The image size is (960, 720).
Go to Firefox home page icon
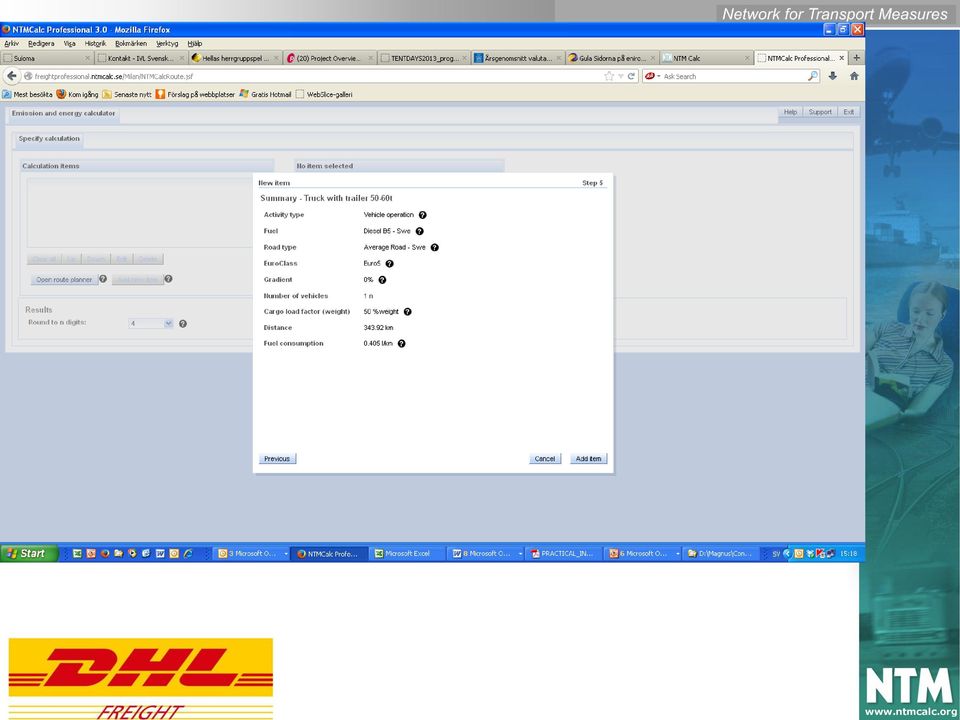(x=854, y=76)
